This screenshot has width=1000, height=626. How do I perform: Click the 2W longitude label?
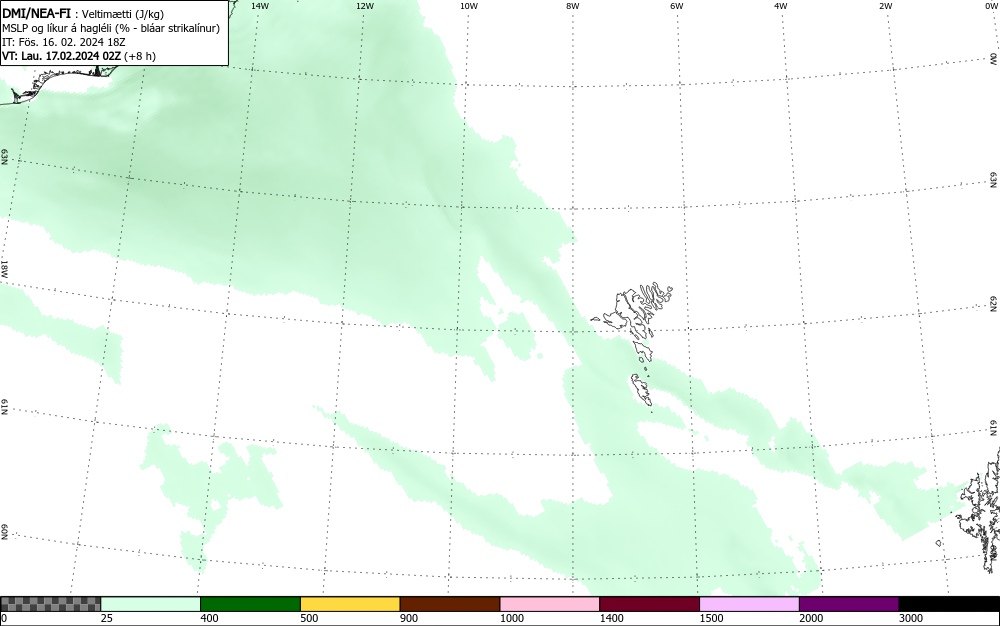click(x=885, y=6)
